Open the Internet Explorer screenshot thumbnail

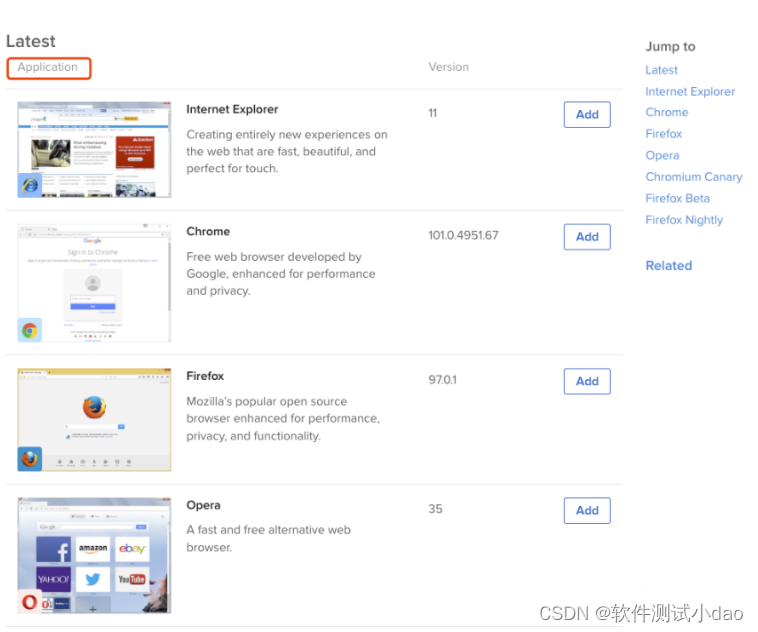(x=94, y=149)
